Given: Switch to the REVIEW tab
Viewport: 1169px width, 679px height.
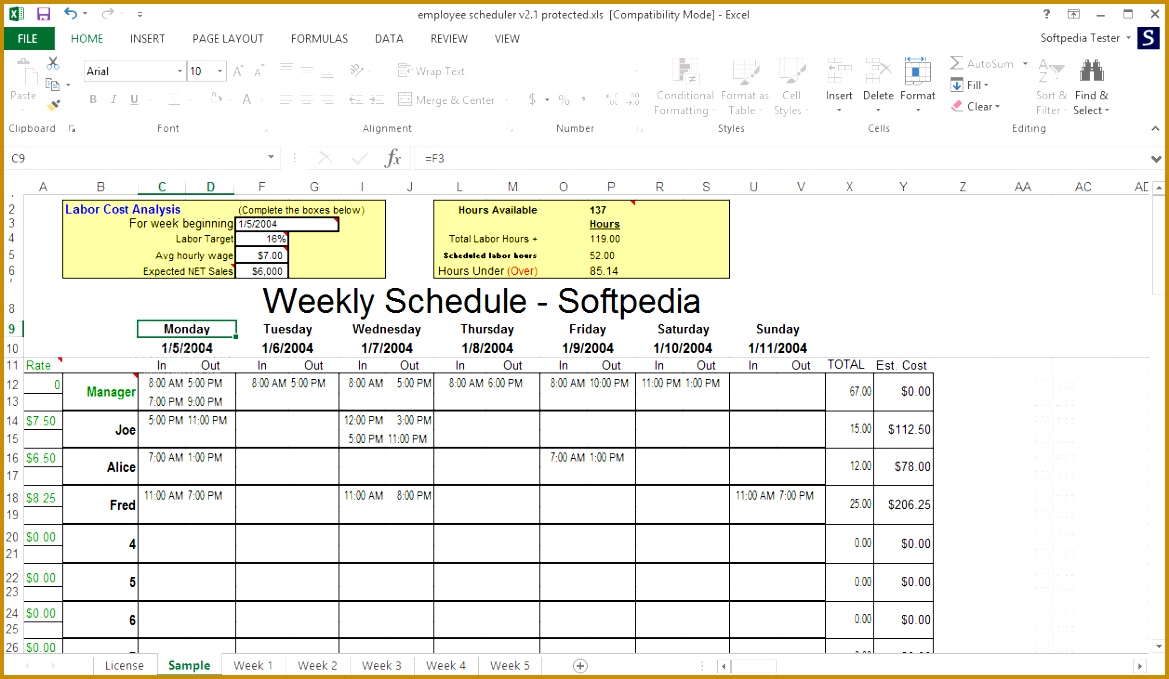Looking at the screenshot, I should coord(449,39).
